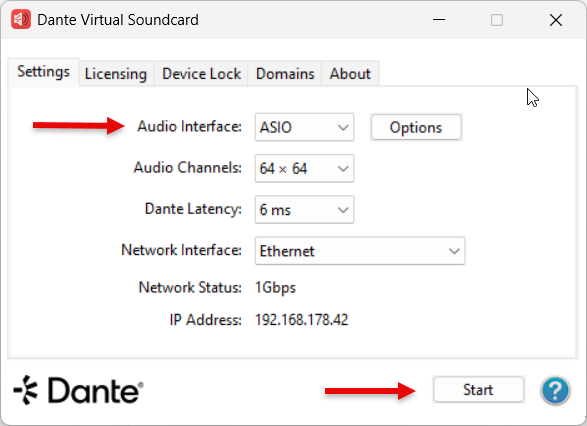The image size is (587, 426).
Task: Start the Dante Virtual Soundcard
Action: 478,390
